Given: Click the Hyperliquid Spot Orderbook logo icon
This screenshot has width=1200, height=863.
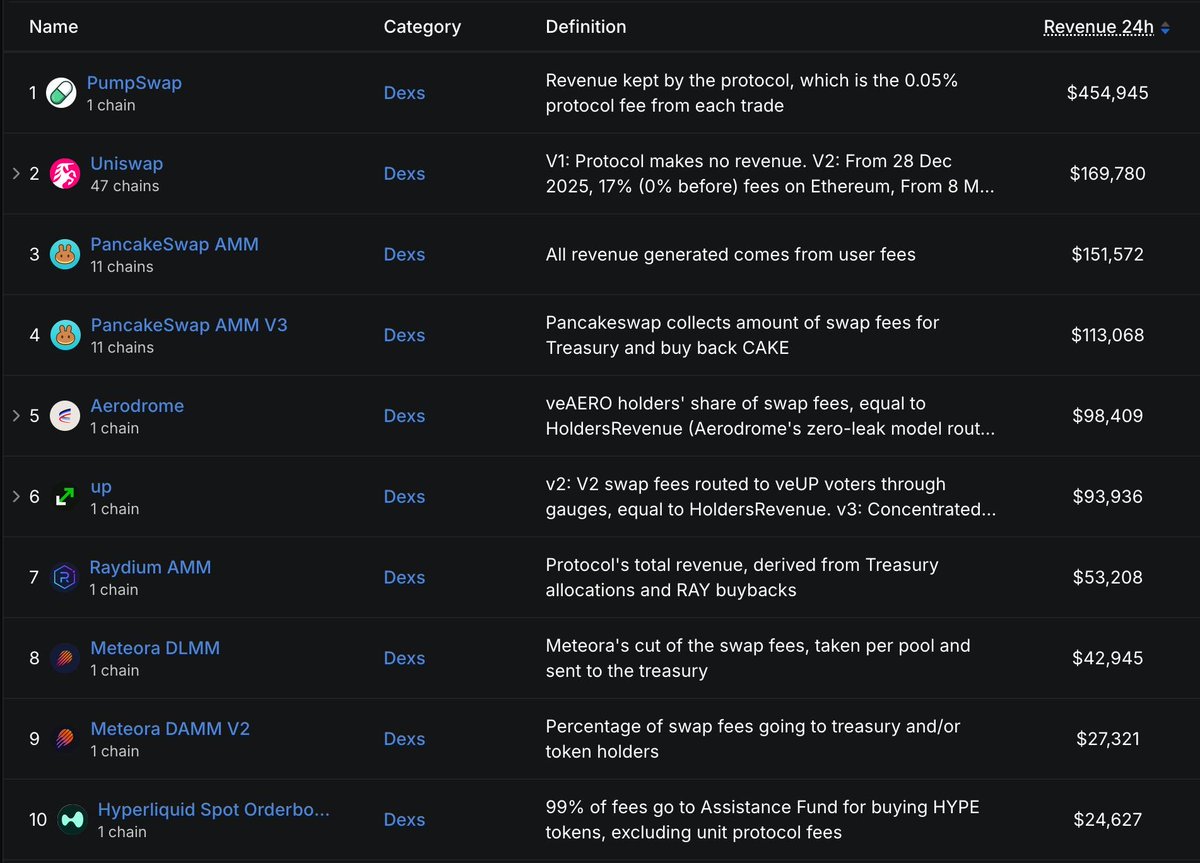Looking at the screenshot, I should 72,820.
